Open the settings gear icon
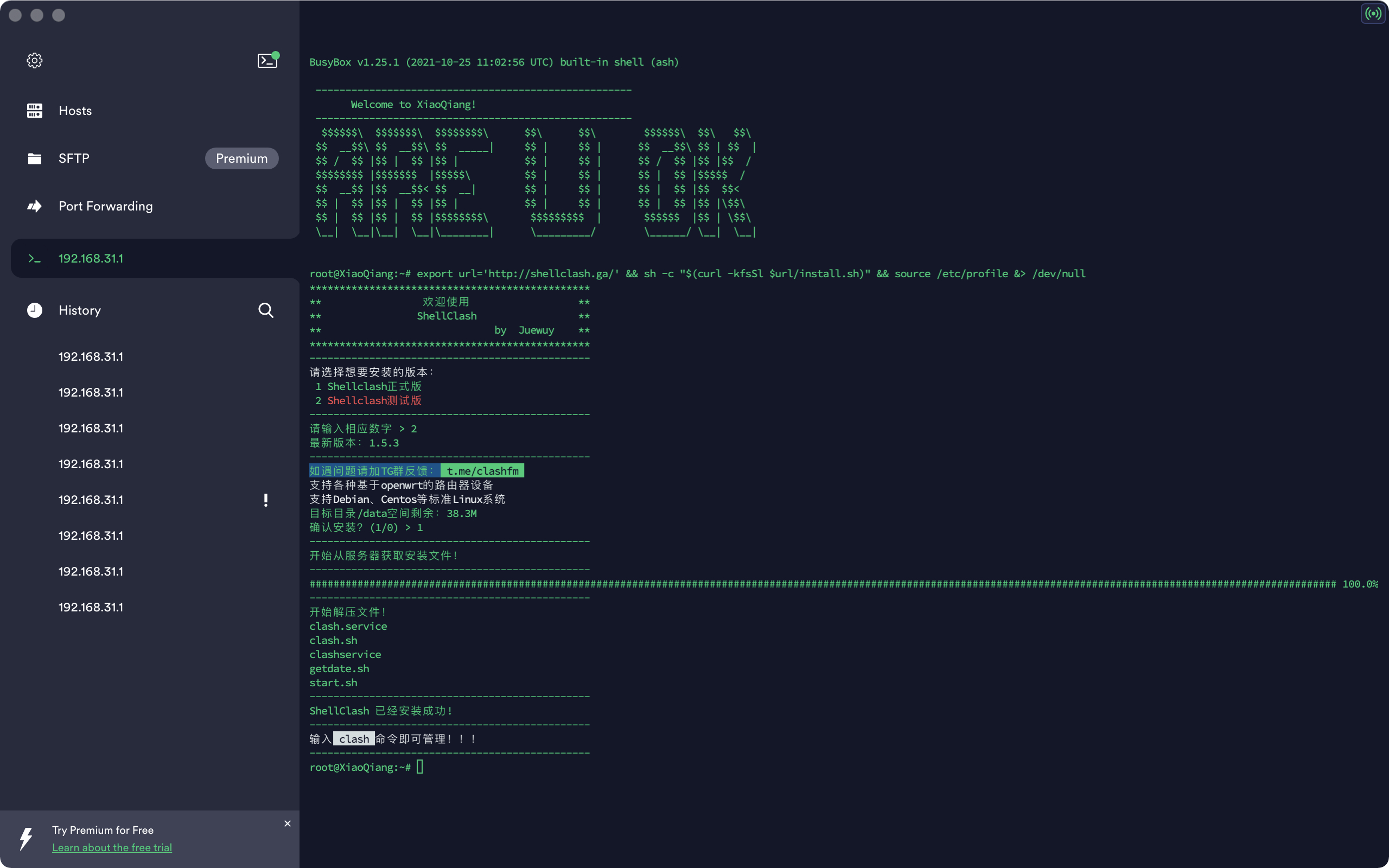This screenshot has width=1389, height=868. coord(34,61)
